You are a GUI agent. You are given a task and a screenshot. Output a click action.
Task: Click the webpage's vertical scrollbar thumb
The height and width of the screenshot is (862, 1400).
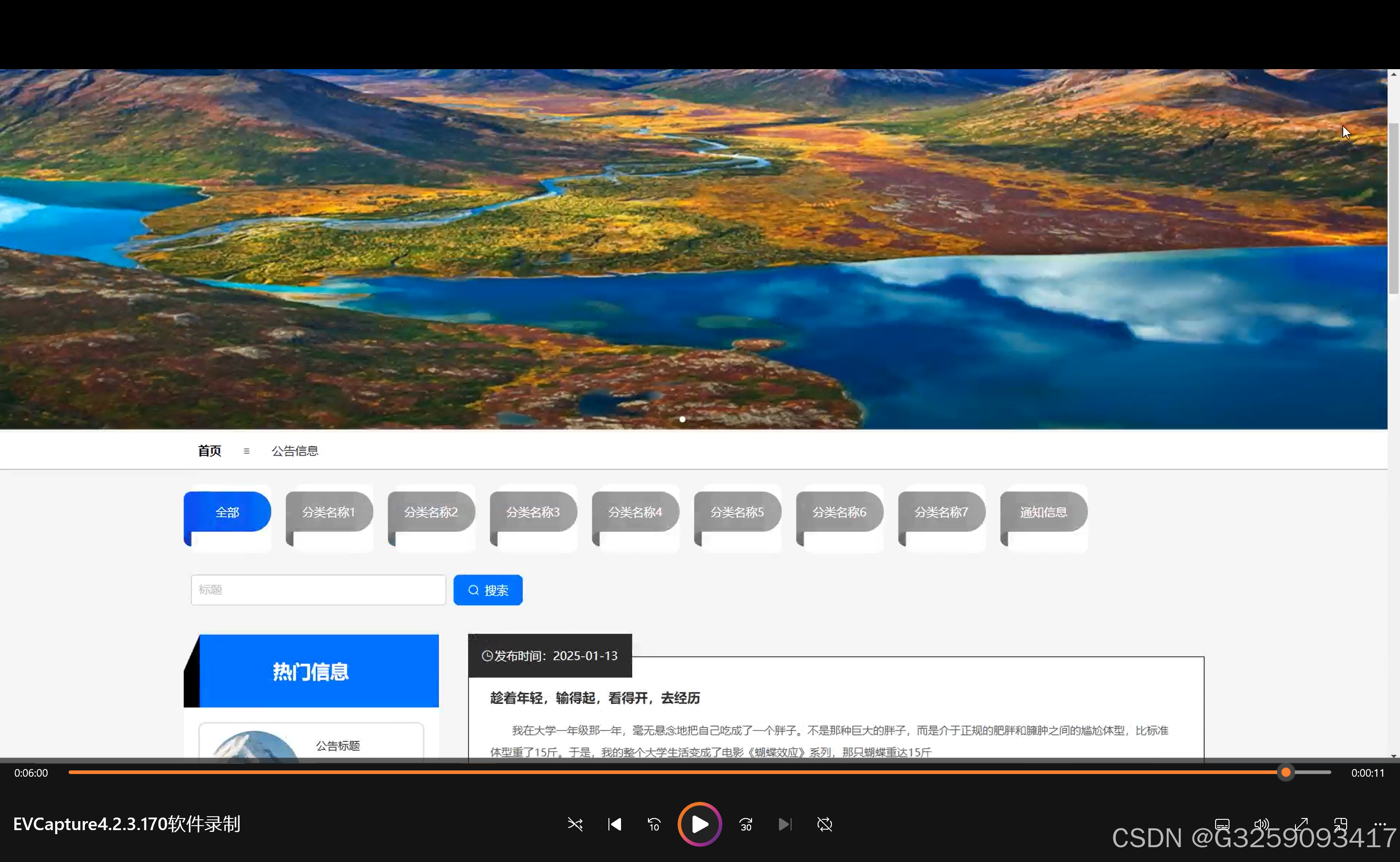1393,208
